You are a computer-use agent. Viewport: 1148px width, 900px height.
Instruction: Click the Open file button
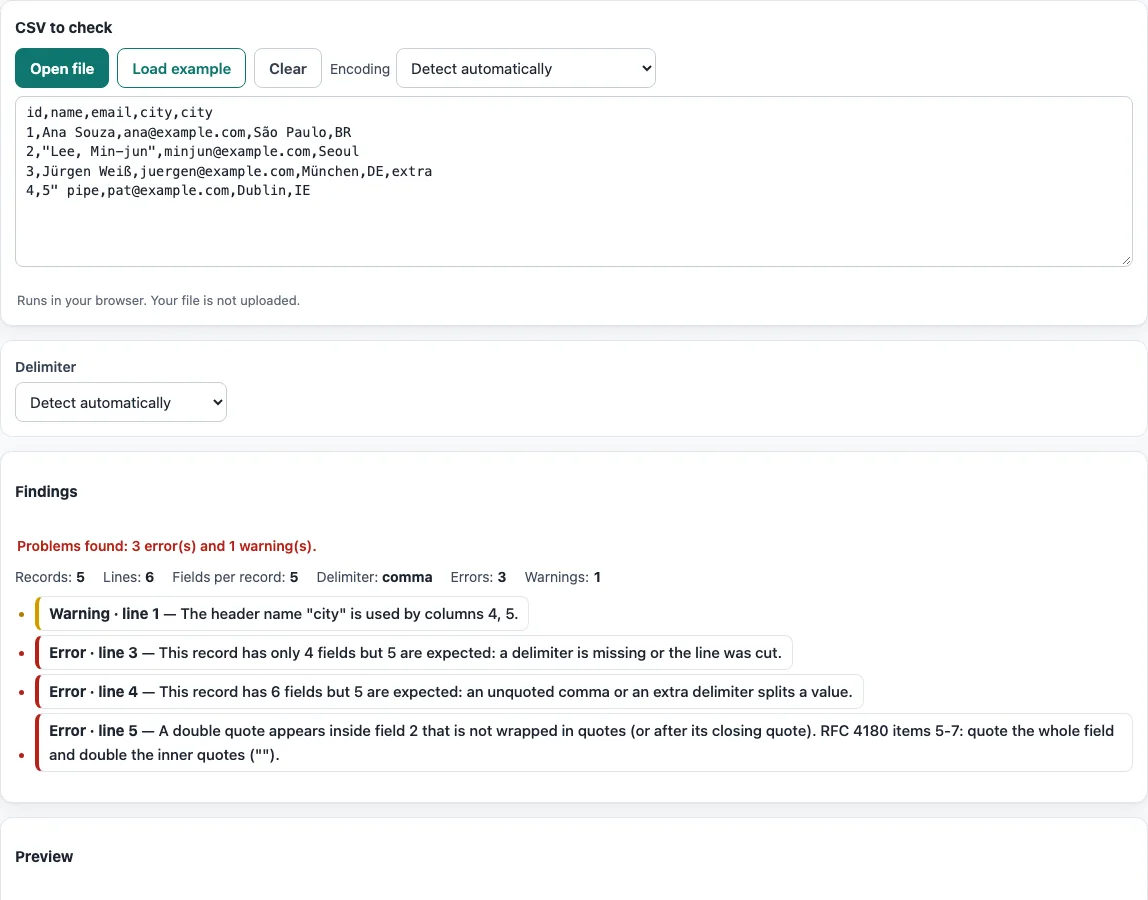(x=62, y=68)
